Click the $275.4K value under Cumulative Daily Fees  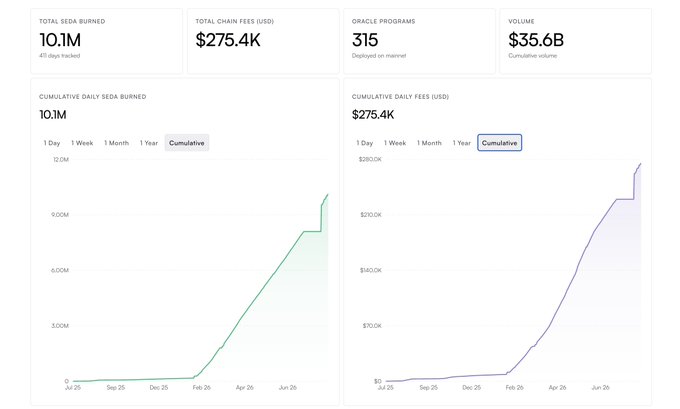[x=373, y=115]
